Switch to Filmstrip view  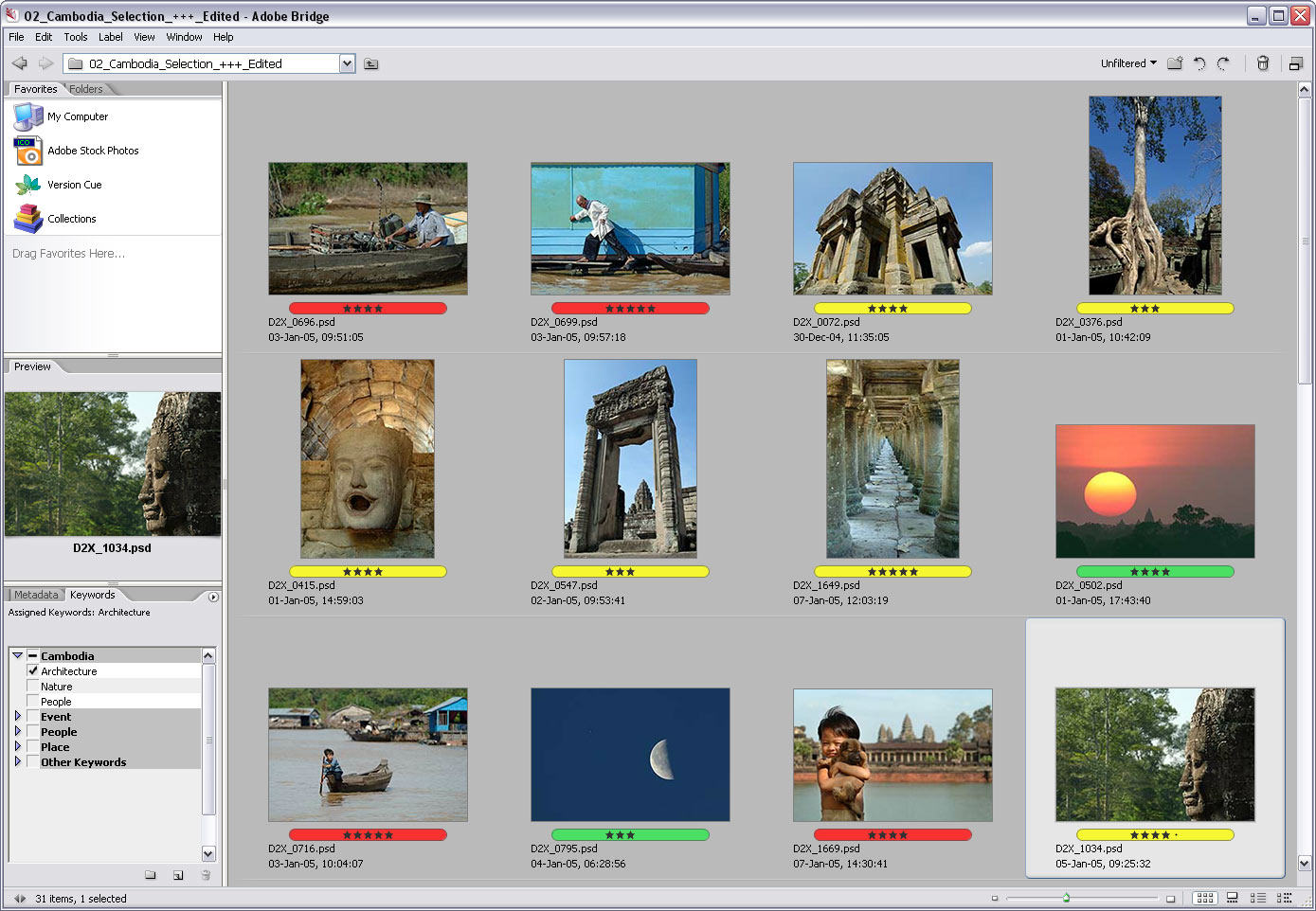[1233, 898]
